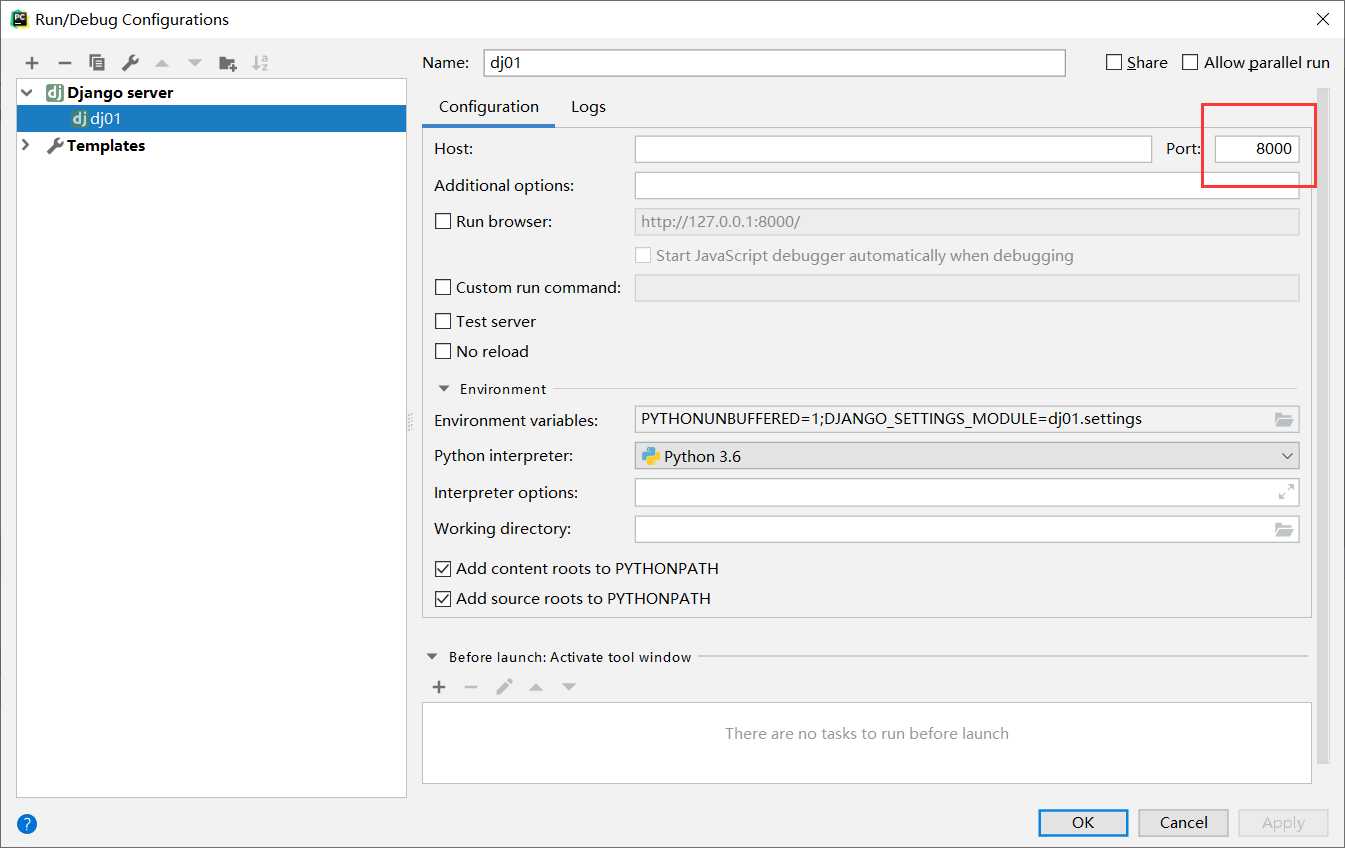The width and height of the screenshot is (1345, 848).
Task: Click the Port input field
Action: click(x=1256, y=150)
